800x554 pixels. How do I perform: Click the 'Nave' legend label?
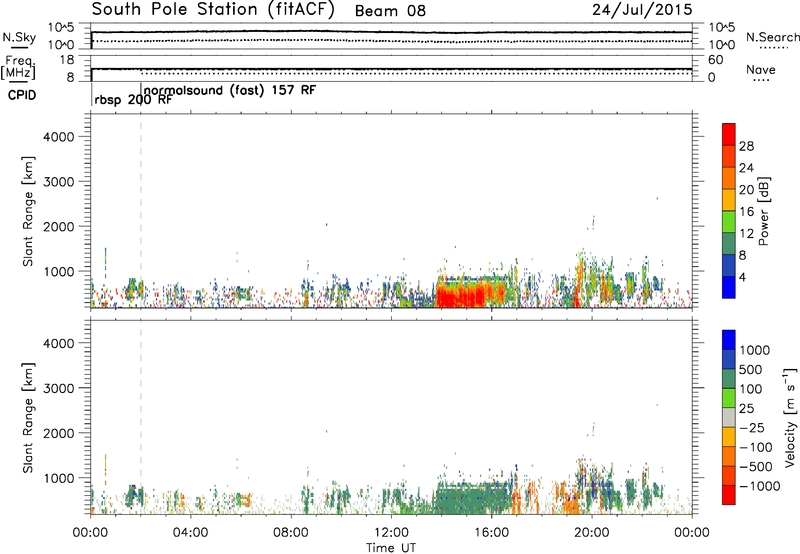coord(761,69)
